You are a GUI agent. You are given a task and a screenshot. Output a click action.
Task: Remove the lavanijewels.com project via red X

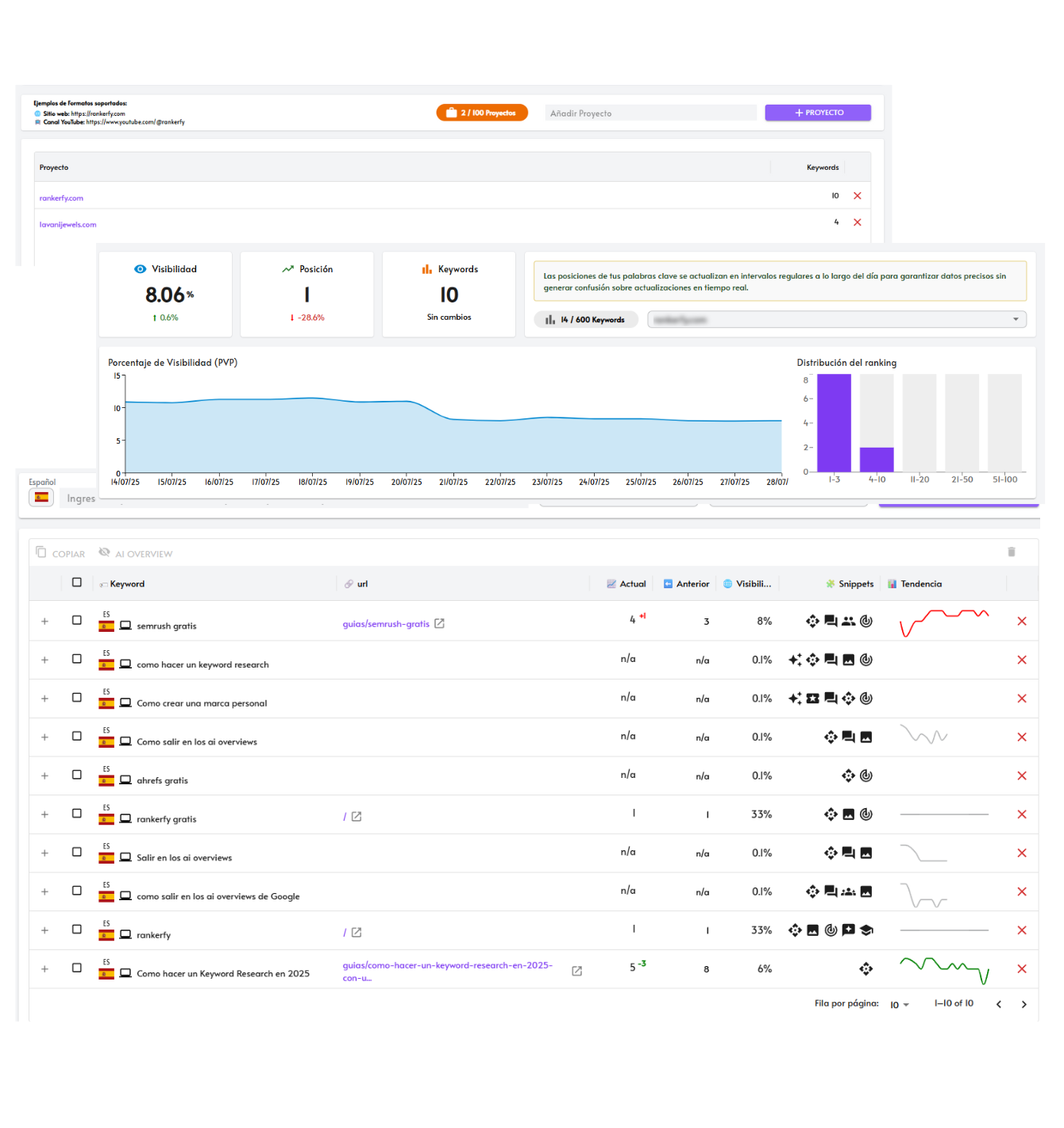pyautogui.click(x=857, y=222)
